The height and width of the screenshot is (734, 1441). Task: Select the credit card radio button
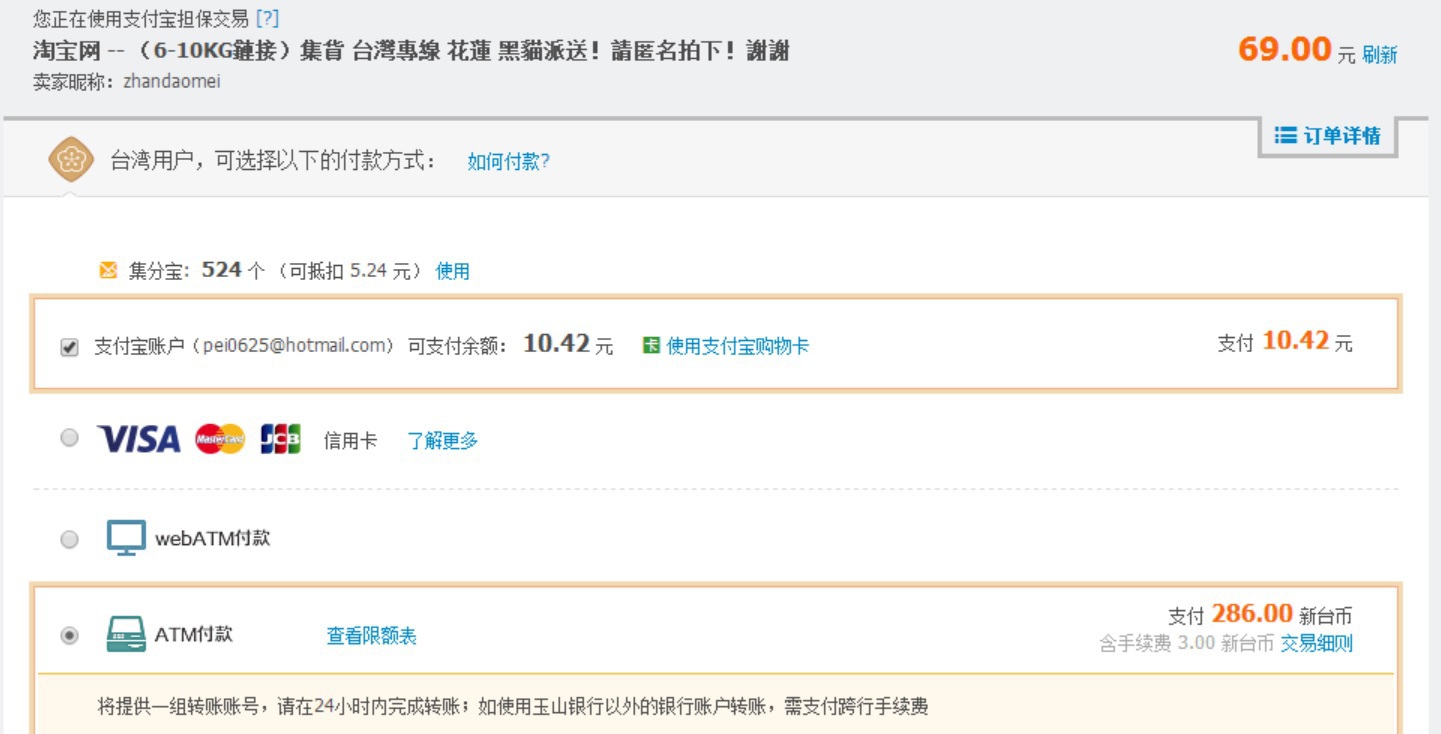69,438
